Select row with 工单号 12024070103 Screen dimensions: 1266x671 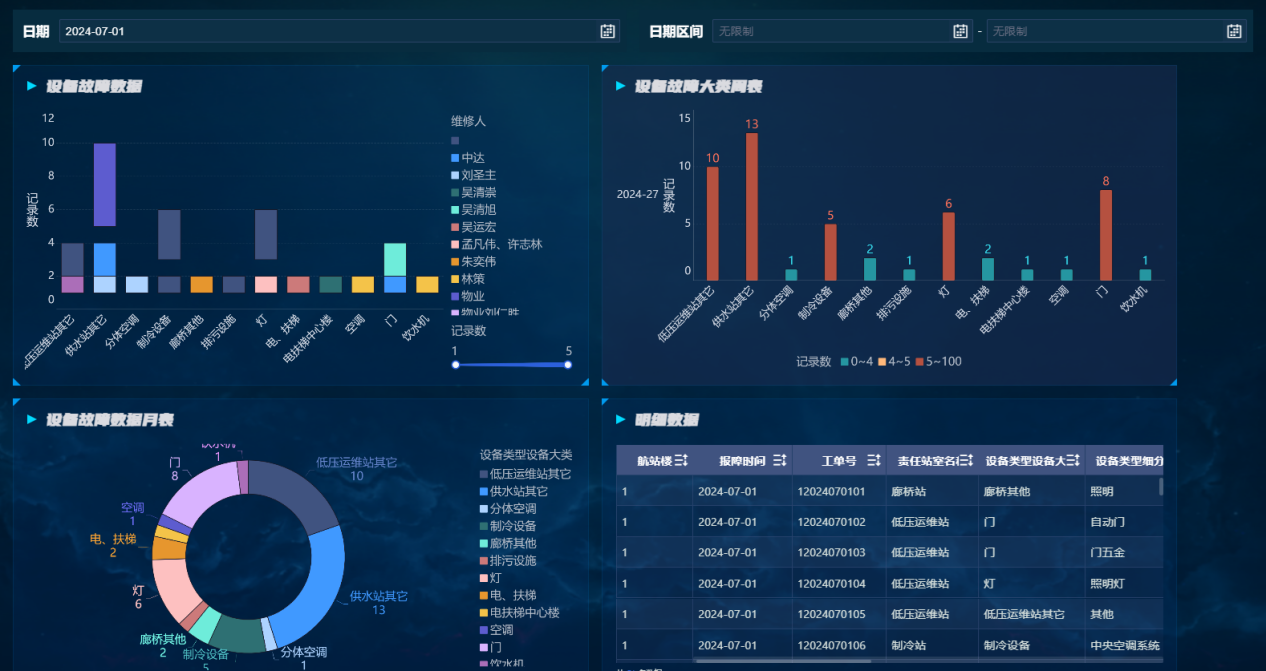click(x=831, y=552)
